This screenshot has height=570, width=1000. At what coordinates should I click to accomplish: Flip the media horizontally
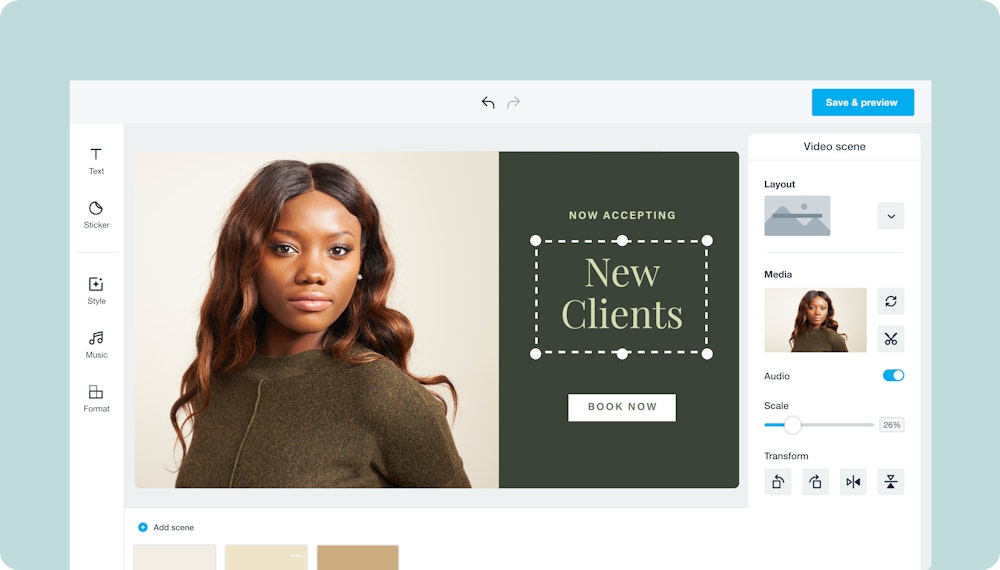click(x=853, y=482)
